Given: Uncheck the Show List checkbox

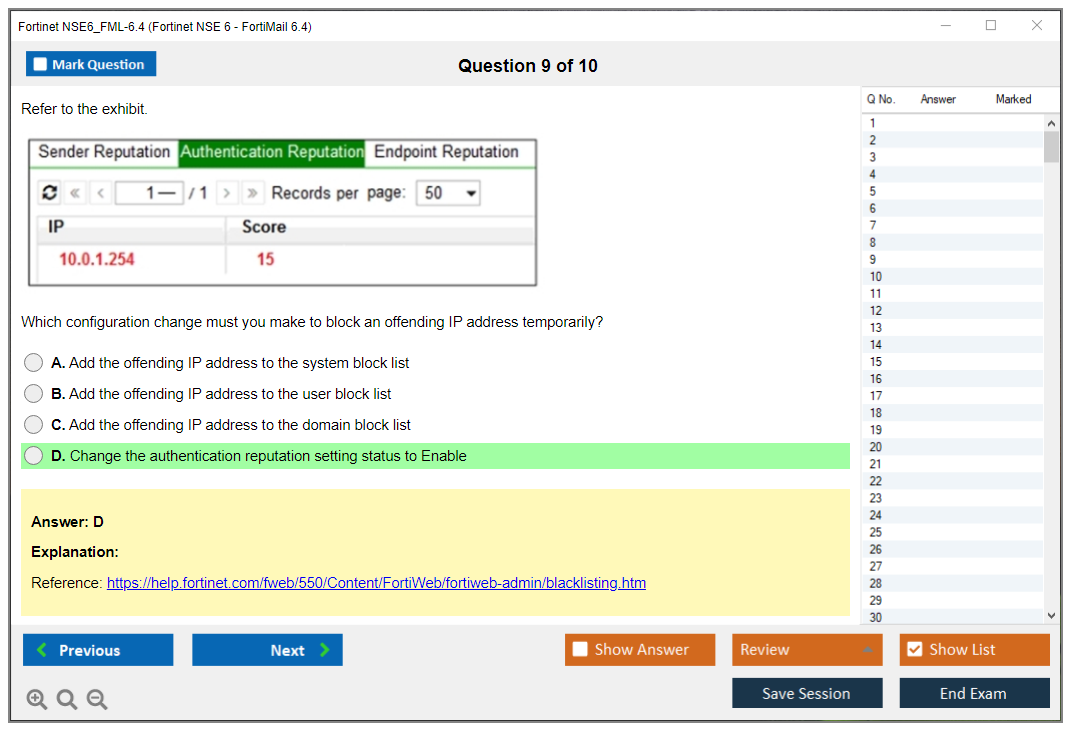Looking at the screenshot, I should pos(914,650).
